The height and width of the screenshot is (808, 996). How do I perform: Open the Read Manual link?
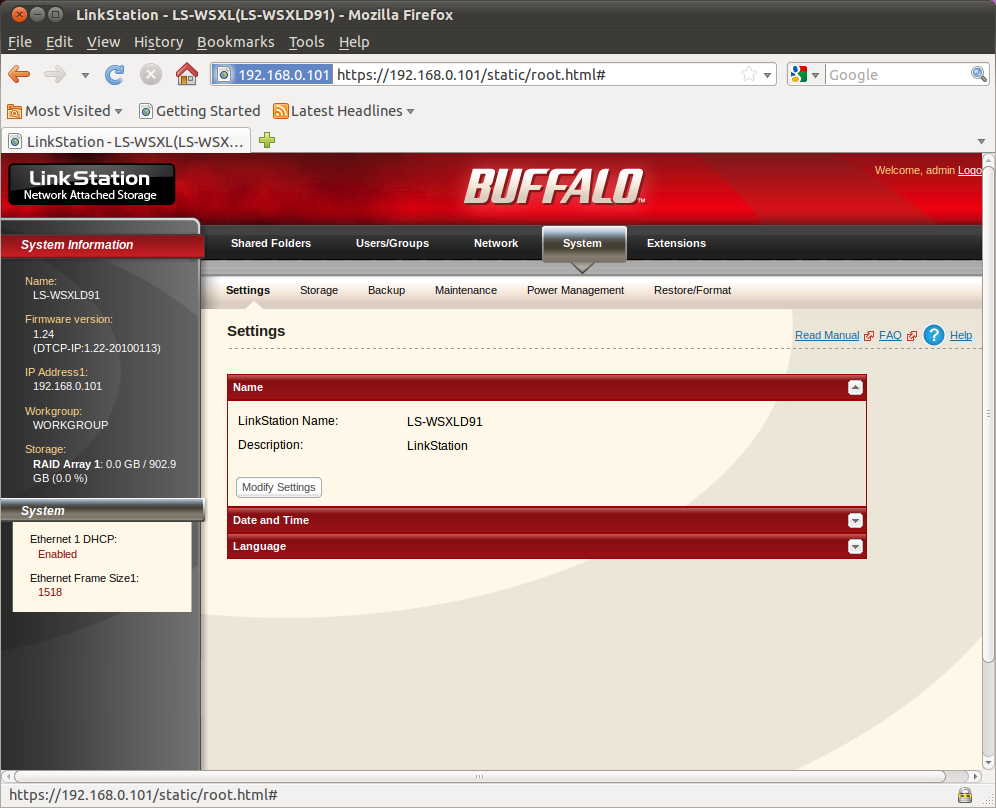[x=826, y=335]
